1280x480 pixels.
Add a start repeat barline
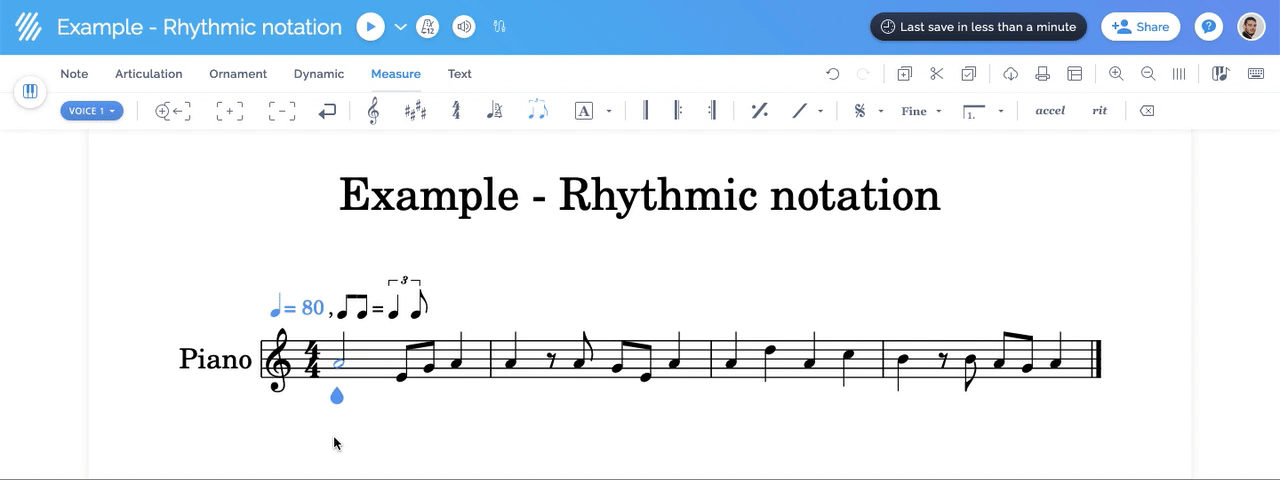(x=678, y=111)
